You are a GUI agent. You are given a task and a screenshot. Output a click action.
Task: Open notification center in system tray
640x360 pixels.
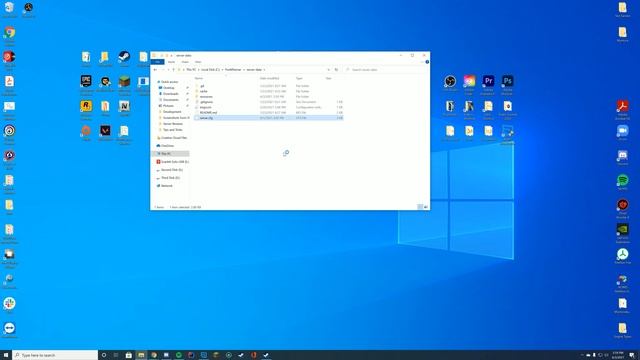pyautogui.click(x=632, y=355)
